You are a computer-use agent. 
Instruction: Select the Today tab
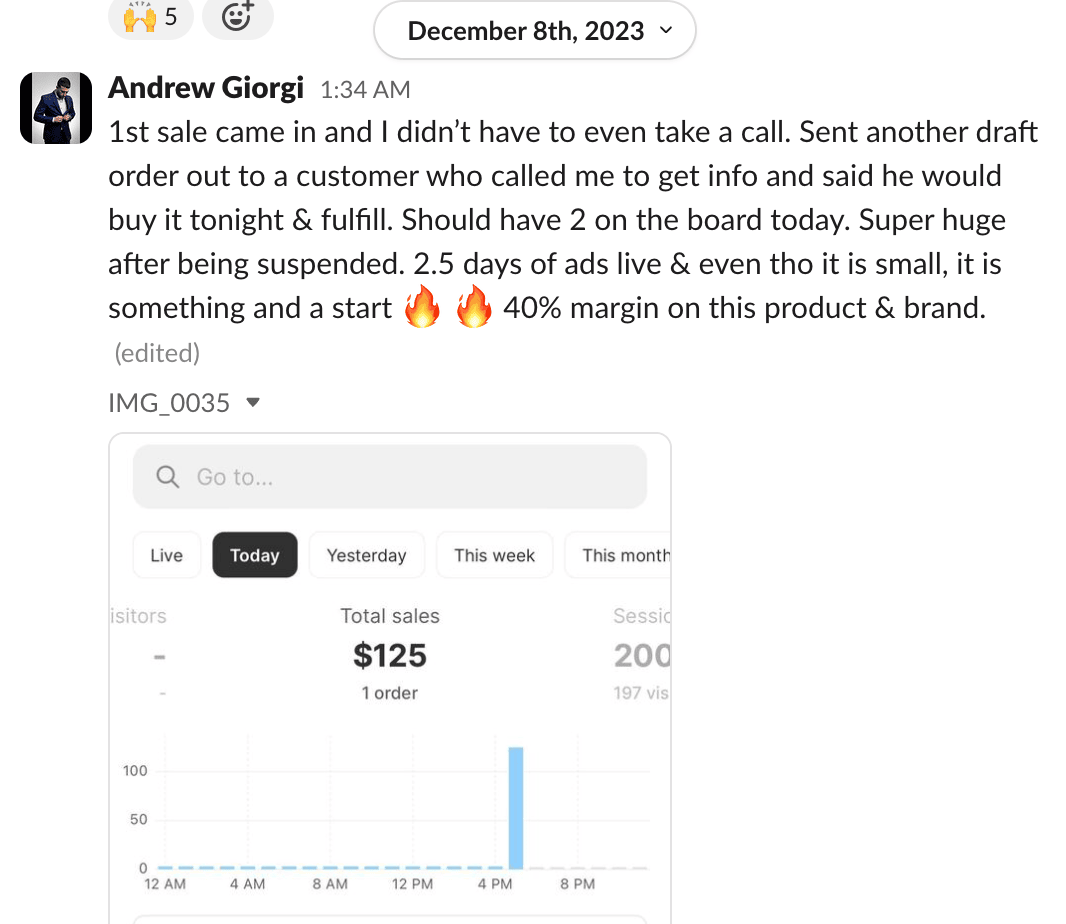[x=255, y=555]
